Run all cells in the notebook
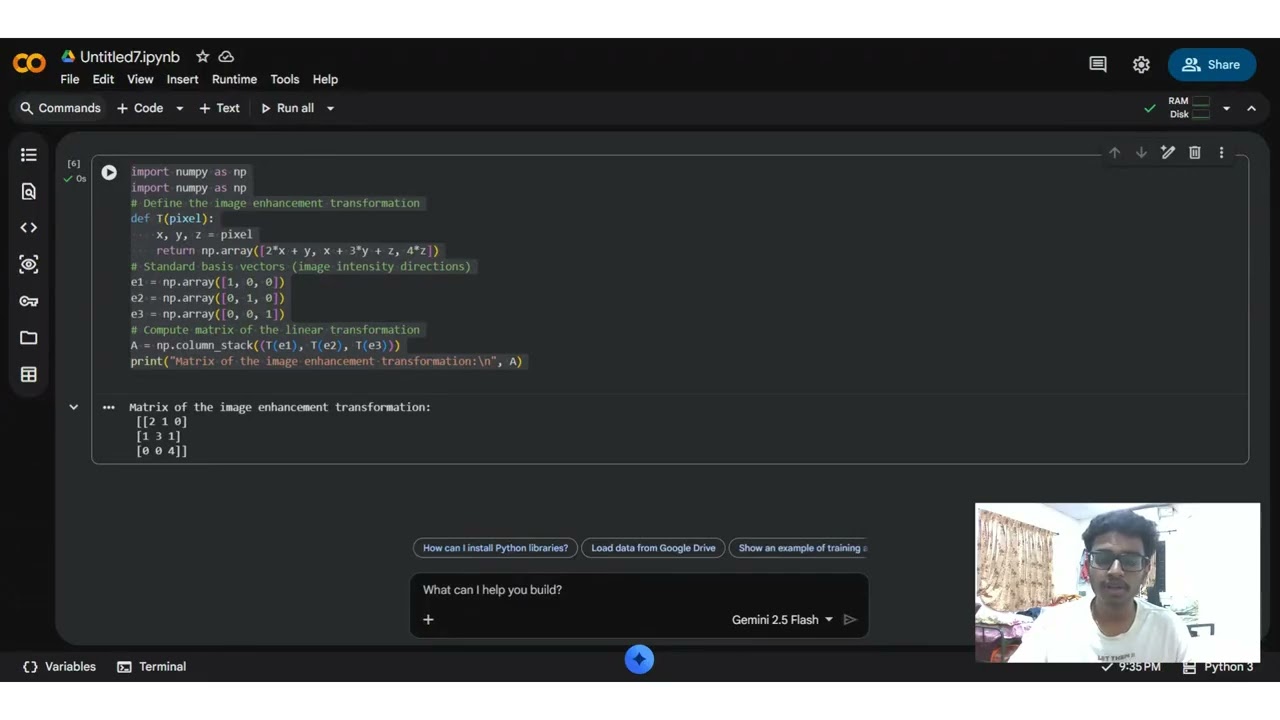 287,108
